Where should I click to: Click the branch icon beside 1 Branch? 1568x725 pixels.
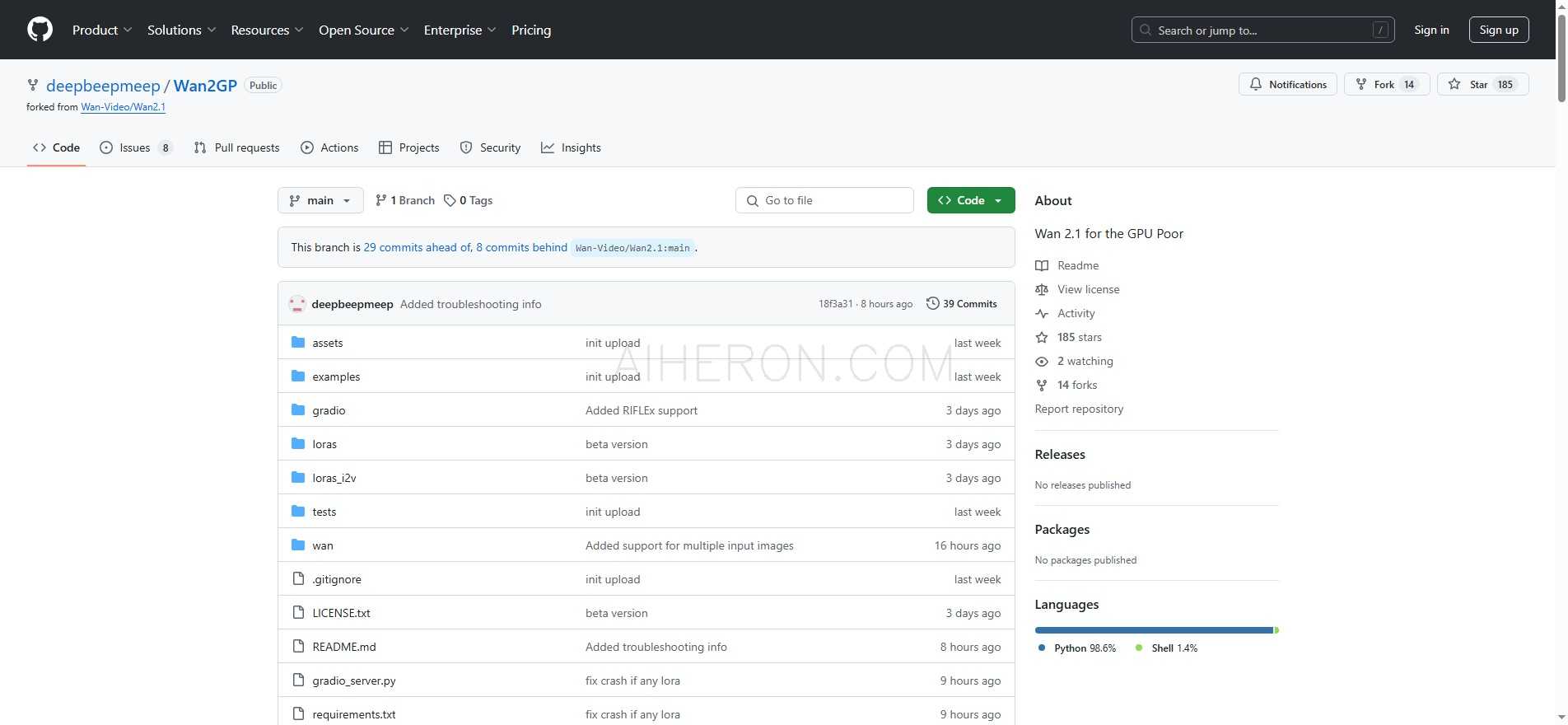coord(380,200)
